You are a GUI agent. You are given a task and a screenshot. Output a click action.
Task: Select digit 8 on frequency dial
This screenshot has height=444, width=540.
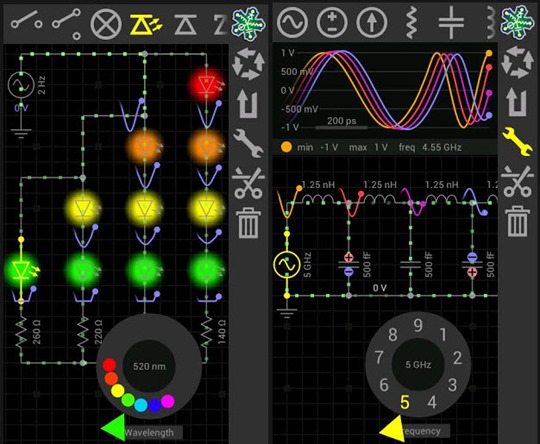point(393,335)
